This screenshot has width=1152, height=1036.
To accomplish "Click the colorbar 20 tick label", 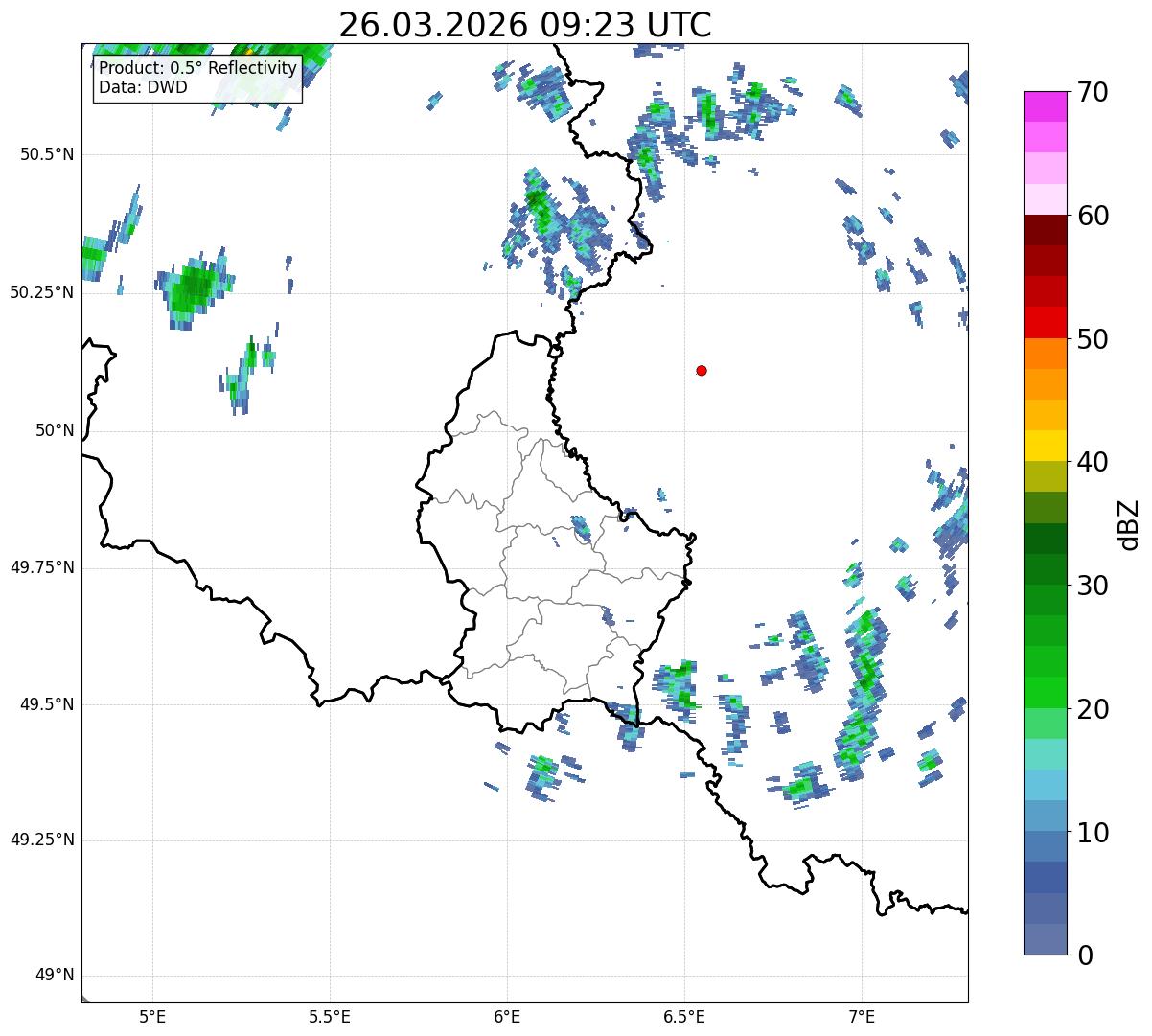I will point(1094,709).
